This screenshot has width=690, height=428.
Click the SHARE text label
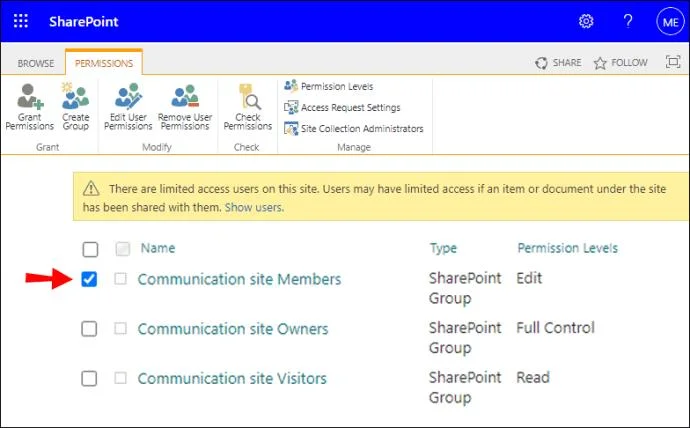click(x=567, y=62)
